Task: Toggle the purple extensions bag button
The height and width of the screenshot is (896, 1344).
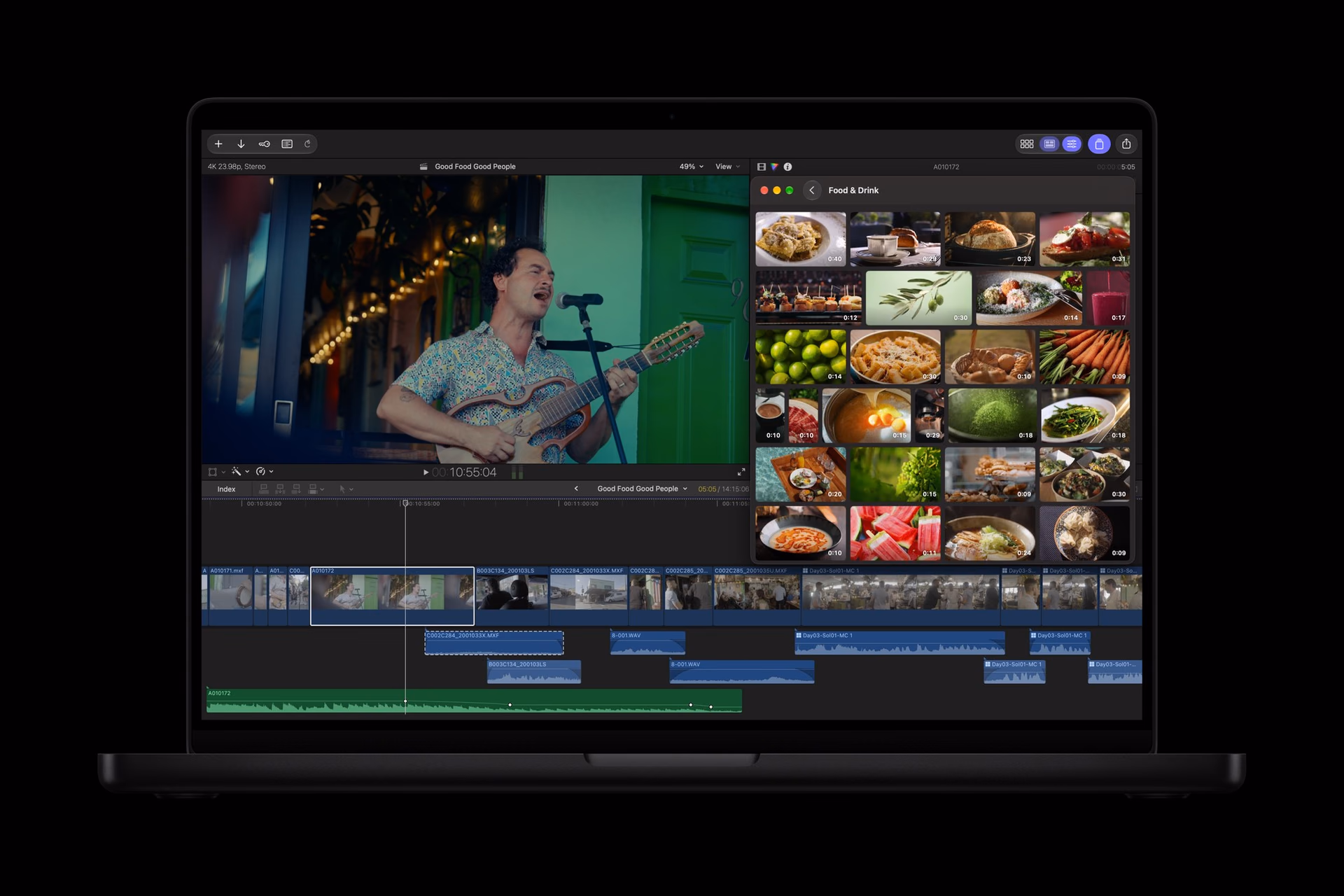Action: click(1099, 144)
